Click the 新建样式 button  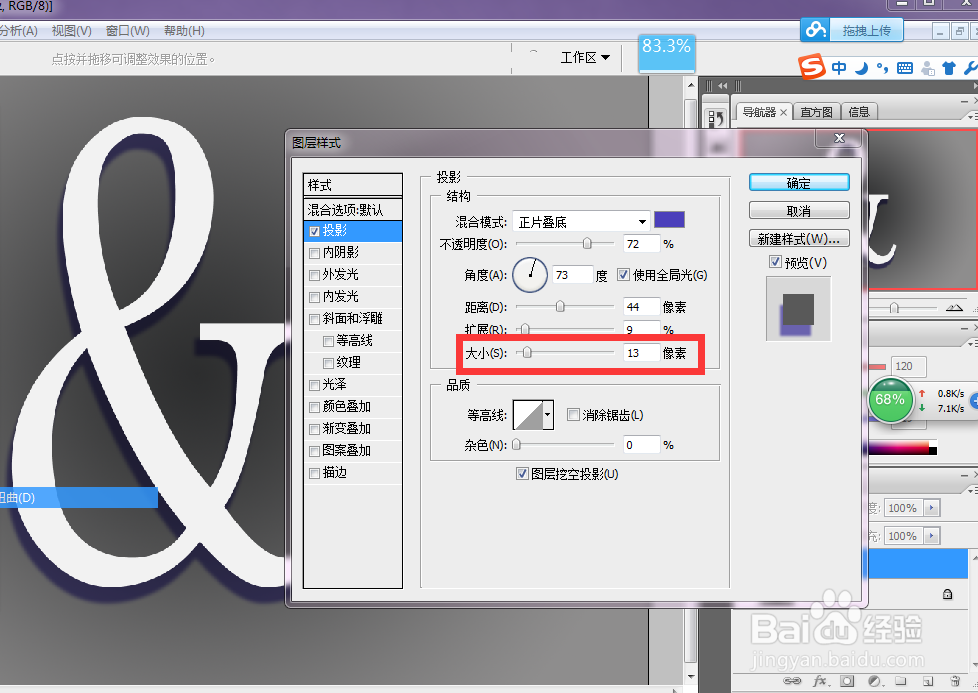coord(797,237)
